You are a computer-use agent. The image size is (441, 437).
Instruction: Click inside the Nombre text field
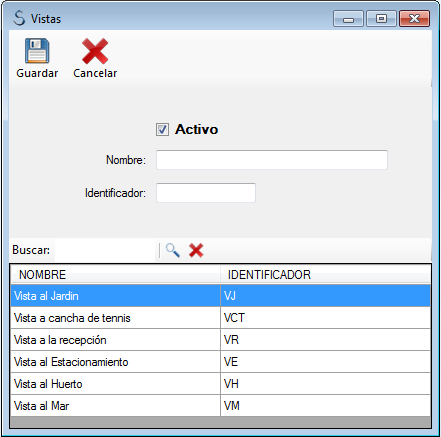(272, 160)
